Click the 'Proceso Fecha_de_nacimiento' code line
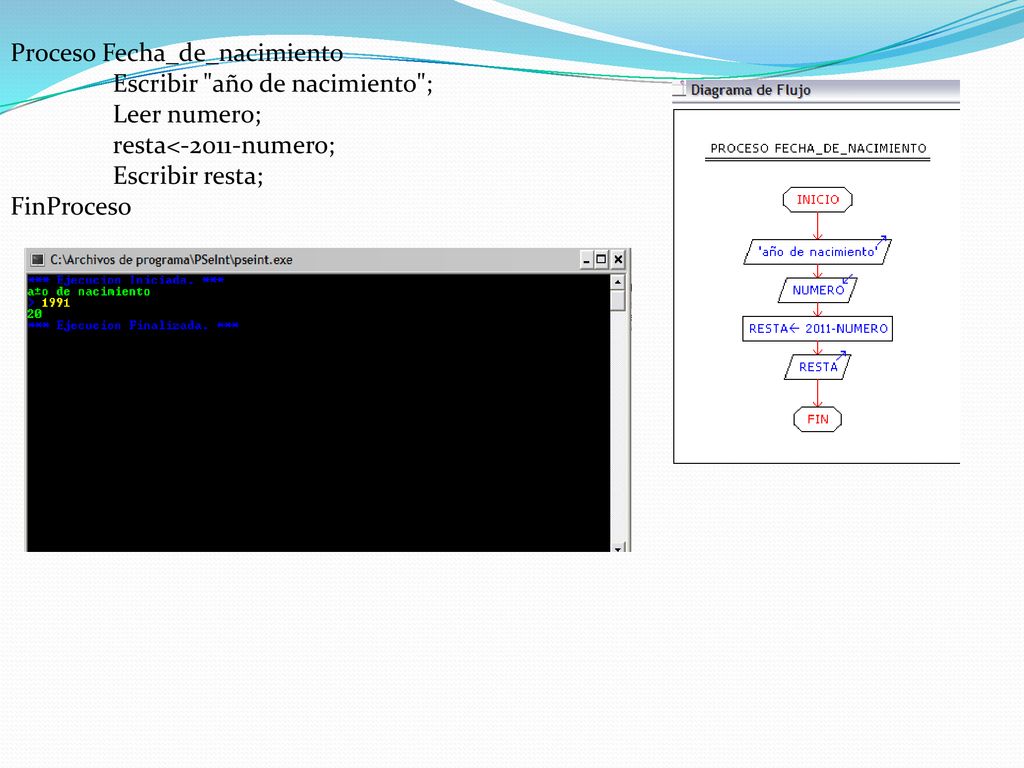This screenshot has height=768, width=1024. pyautogui.click(x=177, y=53)
